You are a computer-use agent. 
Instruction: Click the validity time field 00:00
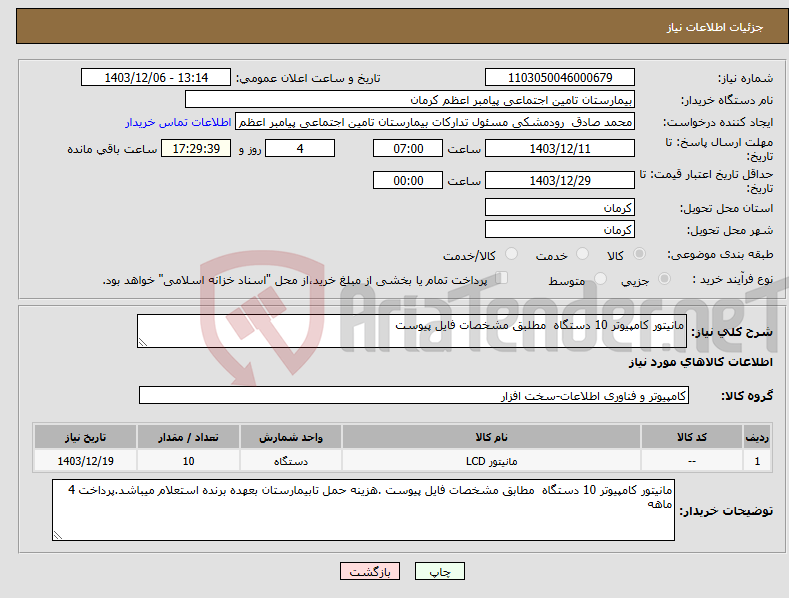[x=408, y=180]
